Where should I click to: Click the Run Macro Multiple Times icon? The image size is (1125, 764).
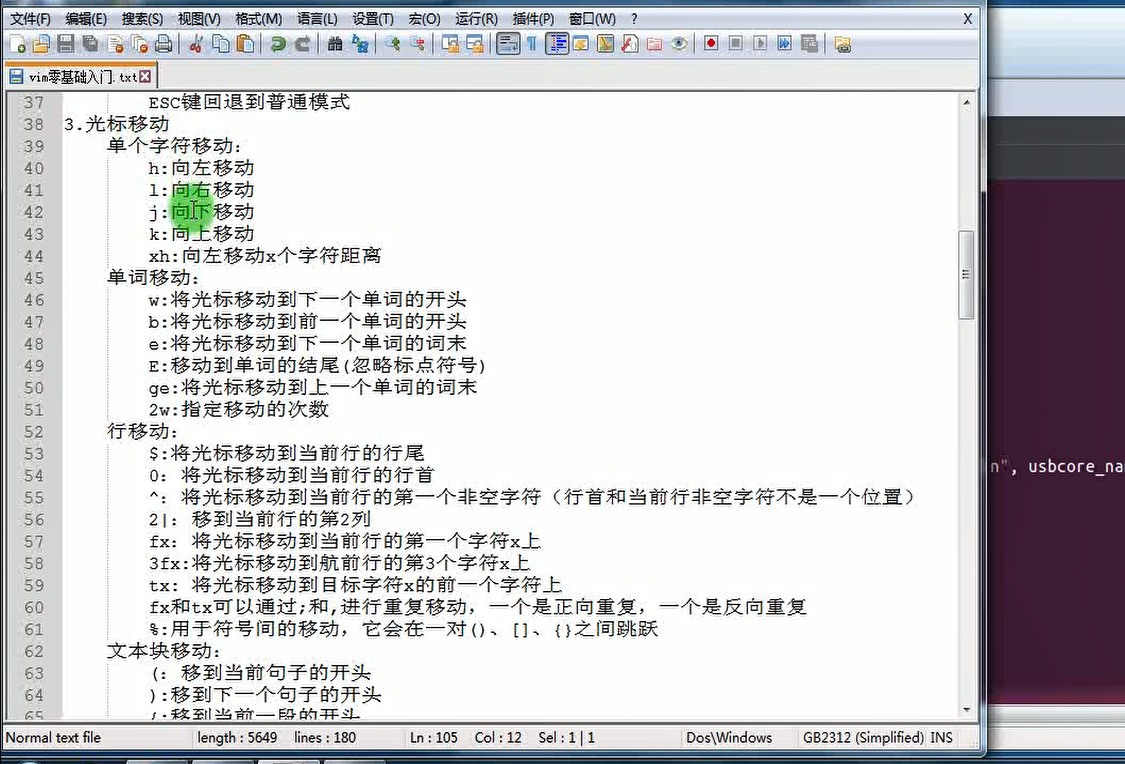784,44
